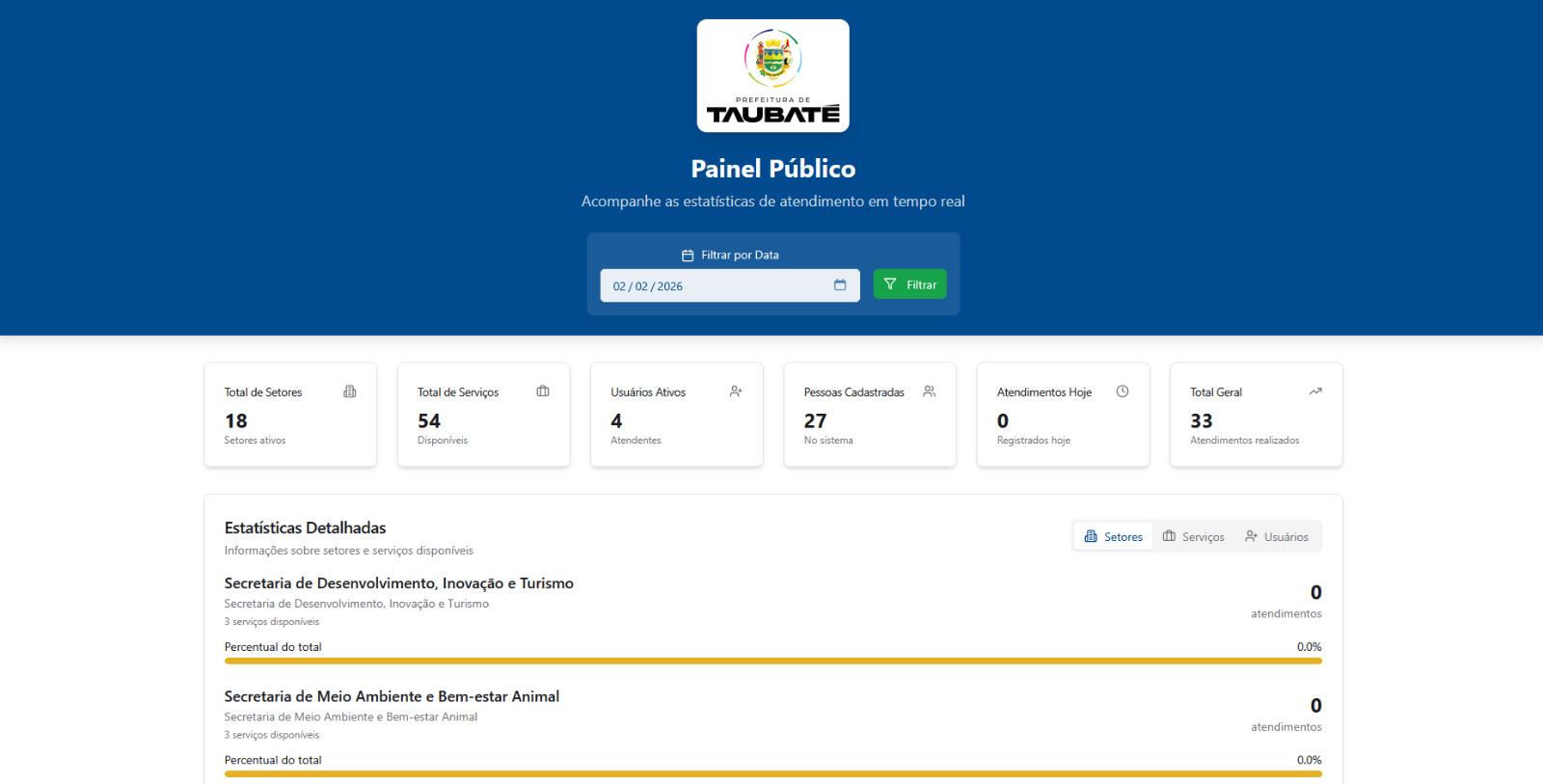Select Secretaria de Meio Ambiente e Bem-estar Animal heading
This screenshot has width=1543, height=784.
[x=392, y=696]
